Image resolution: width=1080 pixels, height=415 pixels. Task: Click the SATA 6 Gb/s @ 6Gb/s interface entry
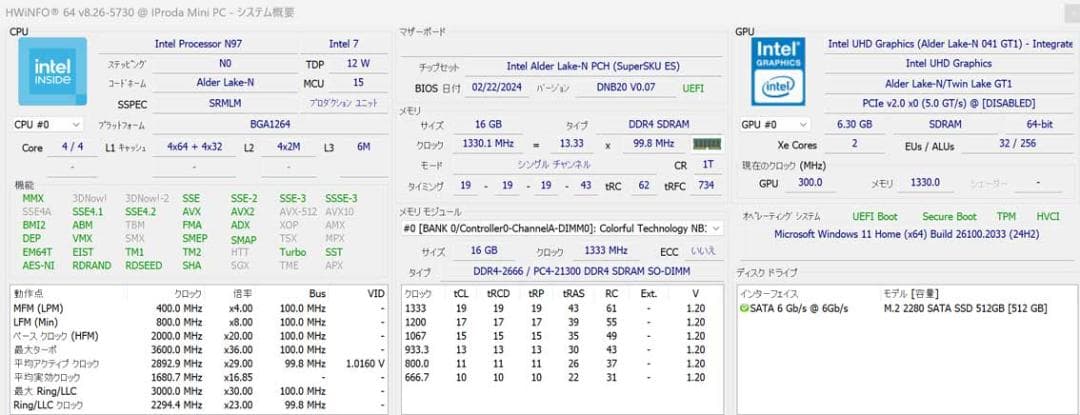pos(799,308)
